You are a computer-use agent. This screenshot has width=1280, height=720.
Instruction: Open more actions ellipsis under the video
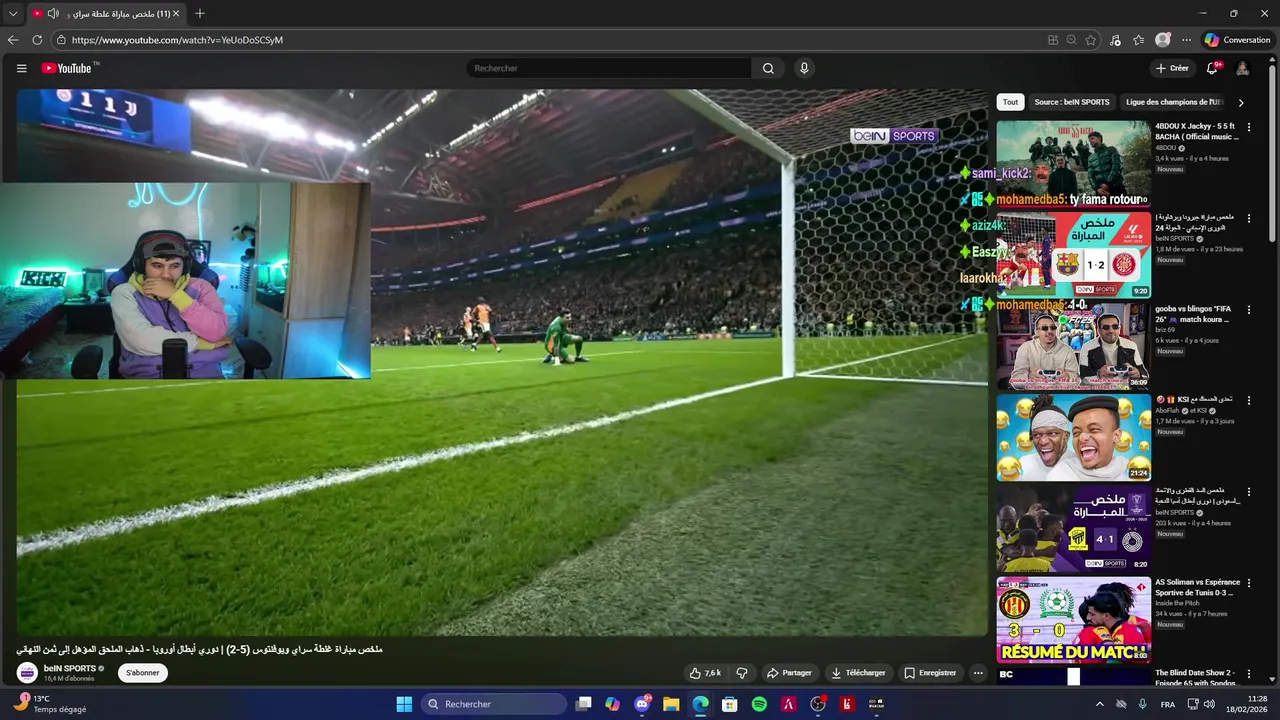pos(978,673)
